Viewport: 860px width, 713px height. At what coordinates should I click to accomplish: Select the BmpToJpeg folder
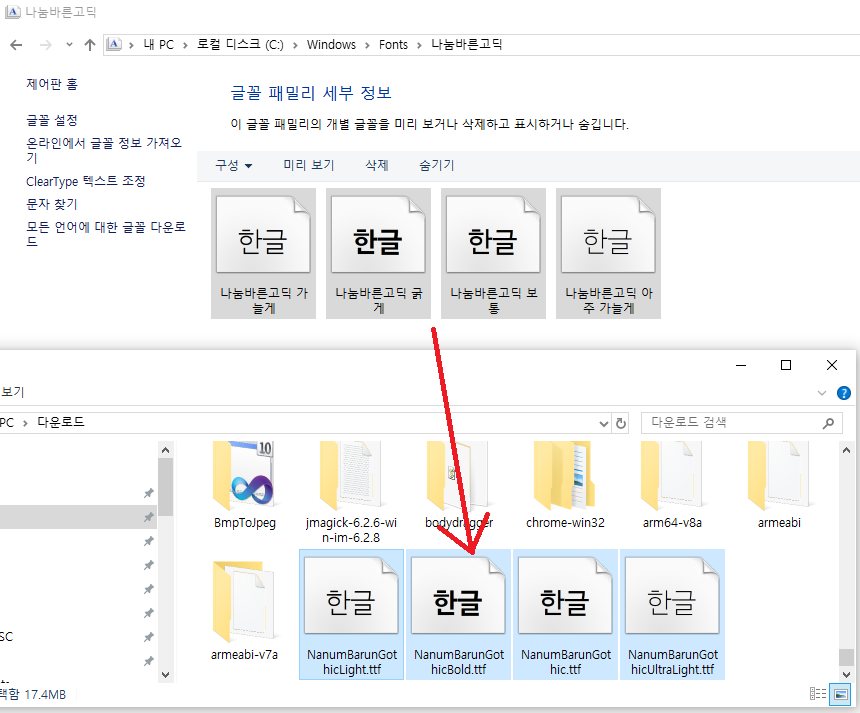pyautogui.click(x=245, y=486)
